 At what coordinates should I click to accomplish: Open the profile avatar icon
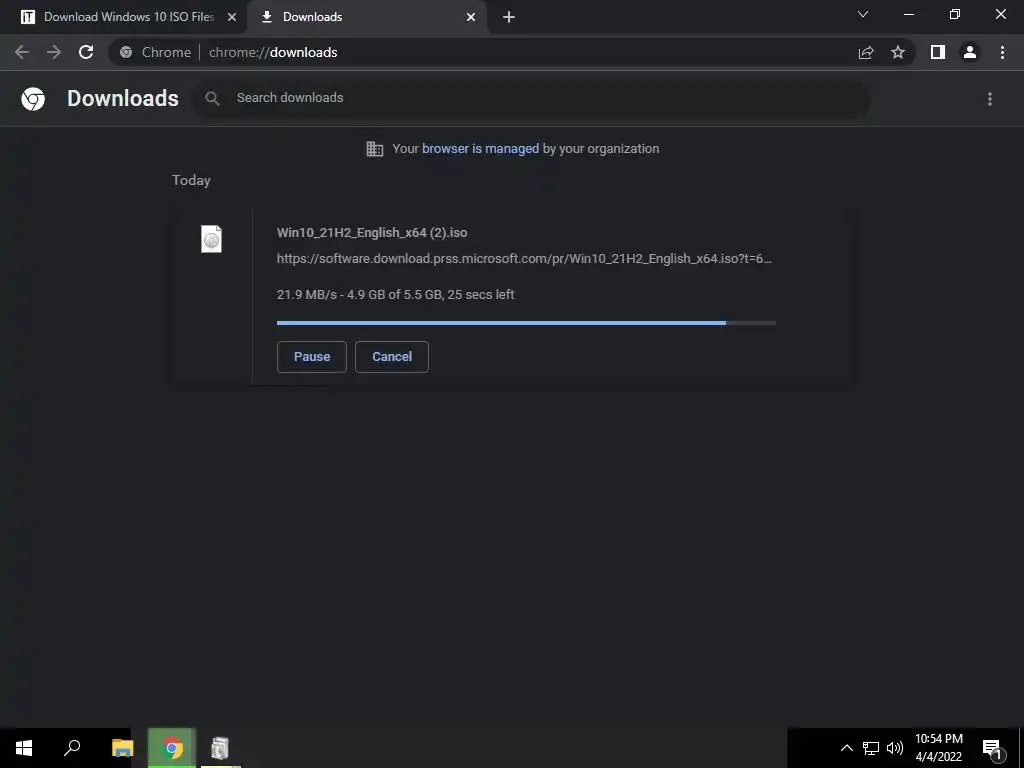(x=970, y=52)
